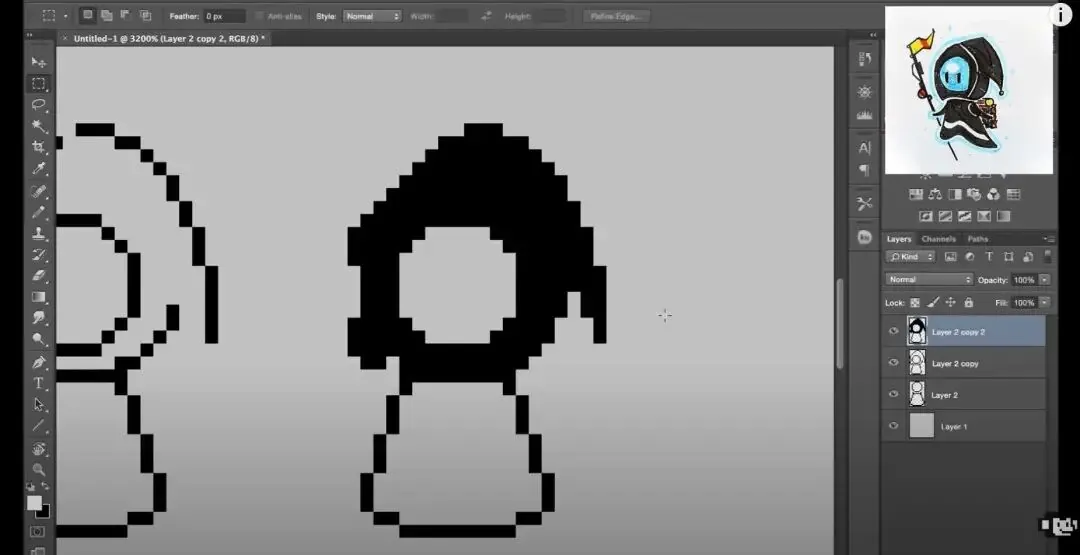Screen dimensions: 1080x555
Task: Toggle lock position
Action: (x=951, y=302)
